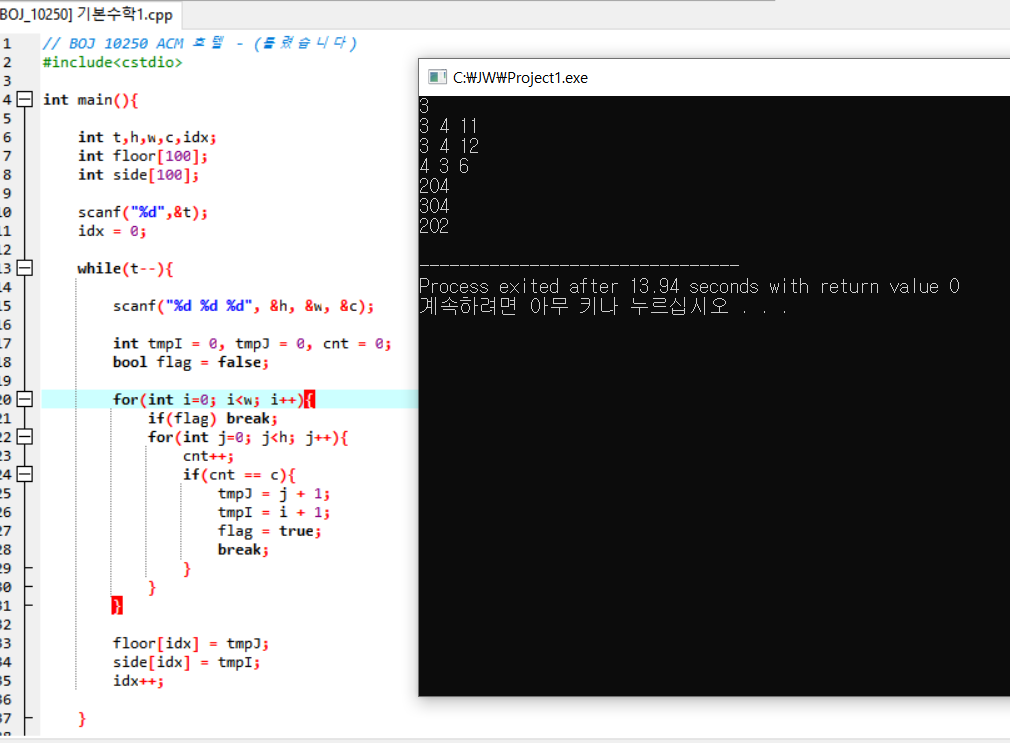Click the 'bool flag = false;' line
The height and width of the screenshot is (743, 1010).
191,362
